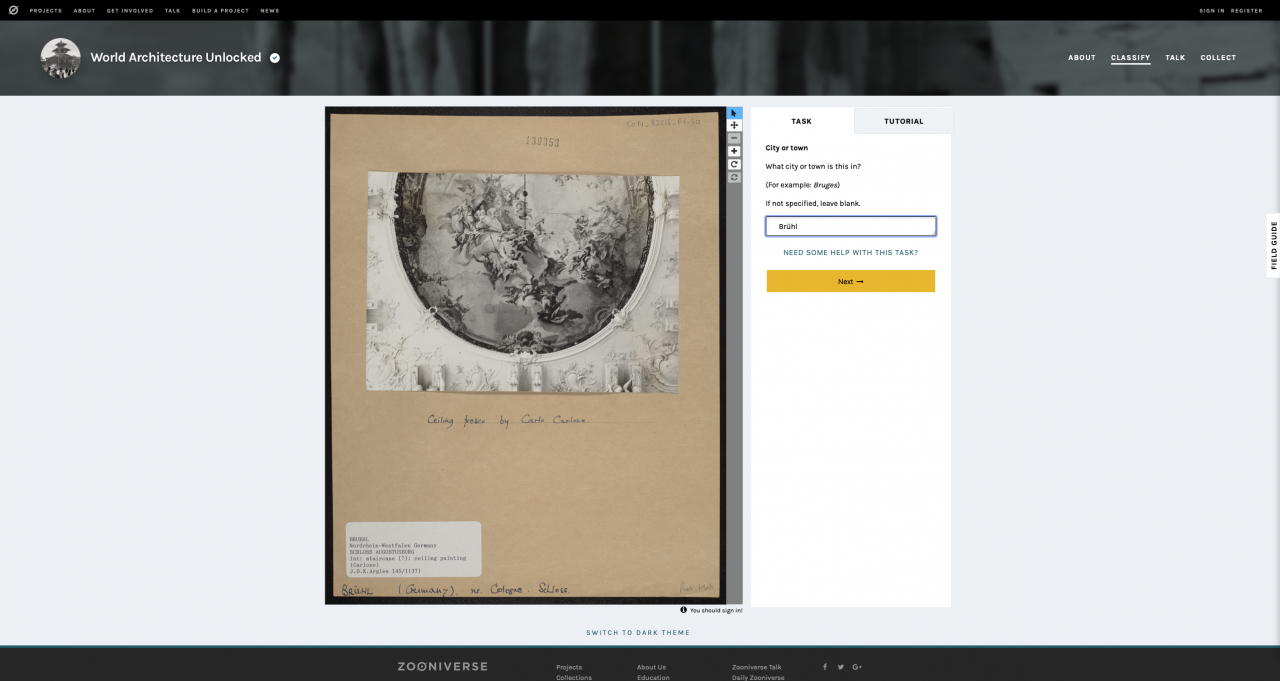Screen dimensions: 1280x681
Task: Select the pointer annotate tool
Action: 734,113
